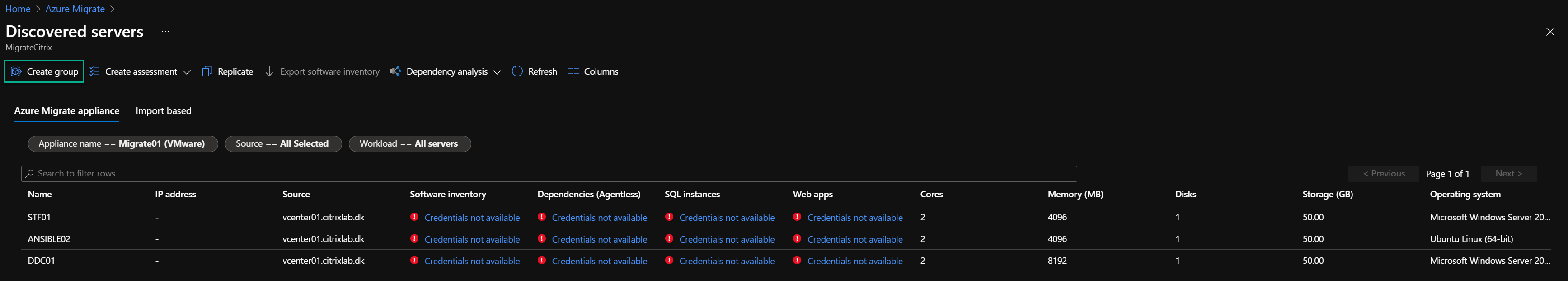The width and height of the screenshot is (1568, 281).
Task: Open the ellipsis menu beside Discovered servers
Action: [165, 32]
